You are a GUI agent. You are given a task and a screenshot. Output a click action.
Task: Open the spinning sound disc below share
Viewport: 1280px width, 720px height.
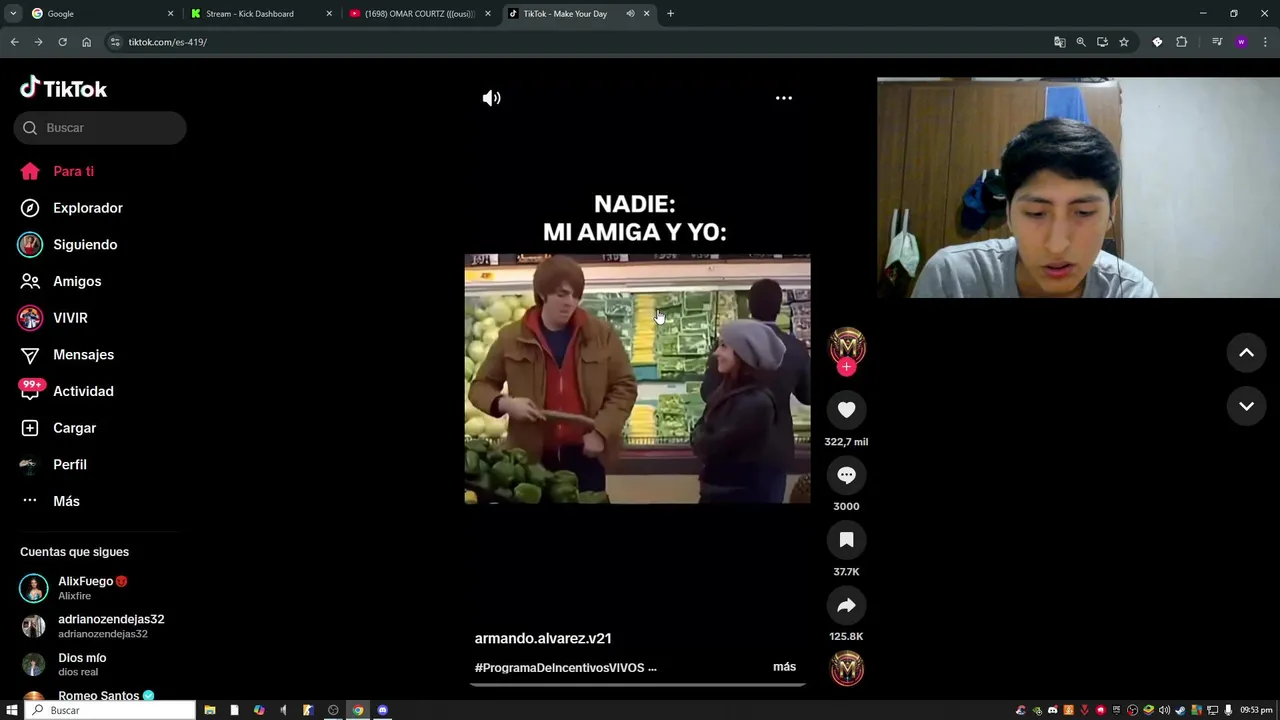pyautogui.click(x=847, y=668)
